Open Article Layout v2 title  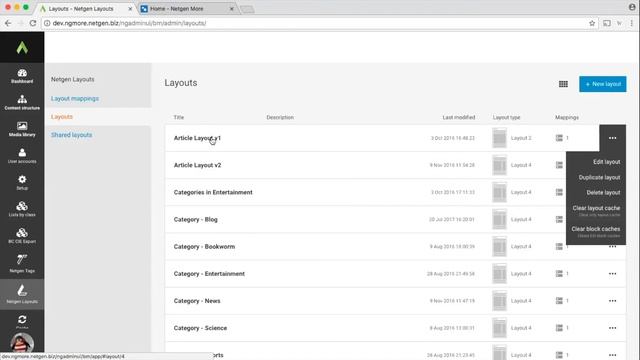[197, 165]
